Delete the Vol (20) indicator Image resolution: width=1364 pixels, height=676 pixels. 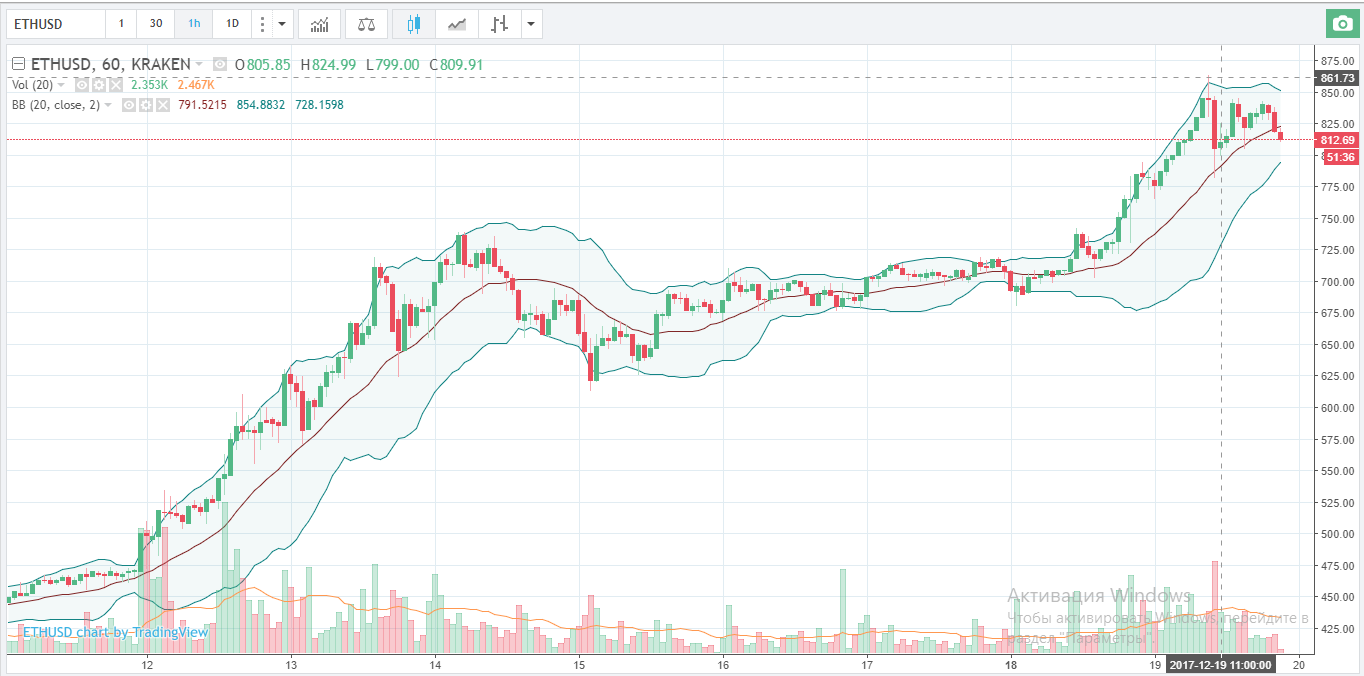115,85
